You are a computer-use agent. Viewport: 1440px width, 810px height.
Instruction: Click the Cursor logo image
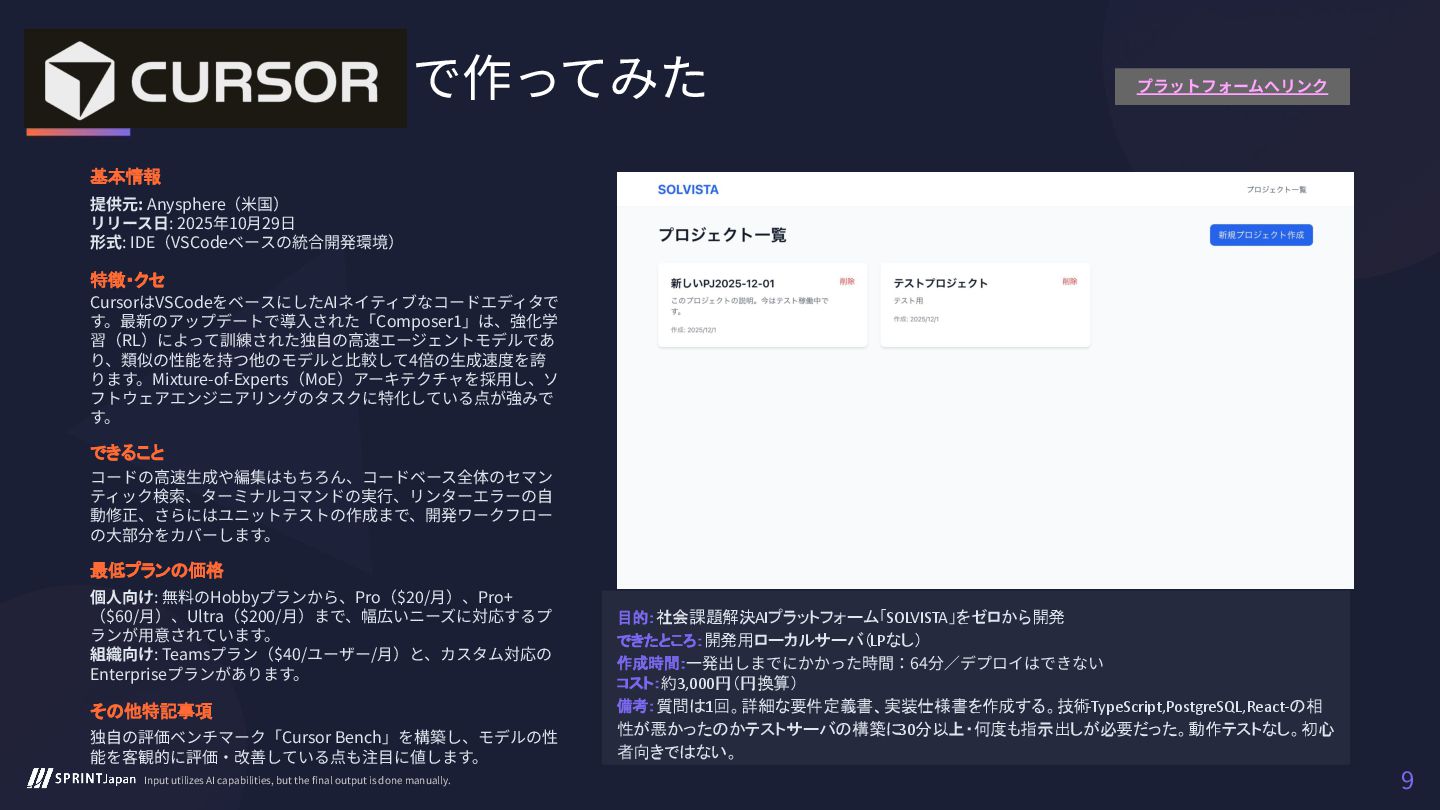pos(216,78)
